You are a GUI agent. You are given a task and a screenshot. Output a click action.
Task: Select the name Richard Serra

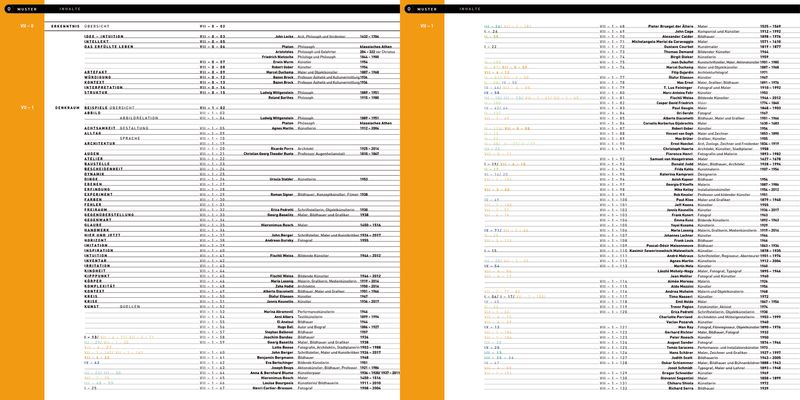[x=681, y=388]
